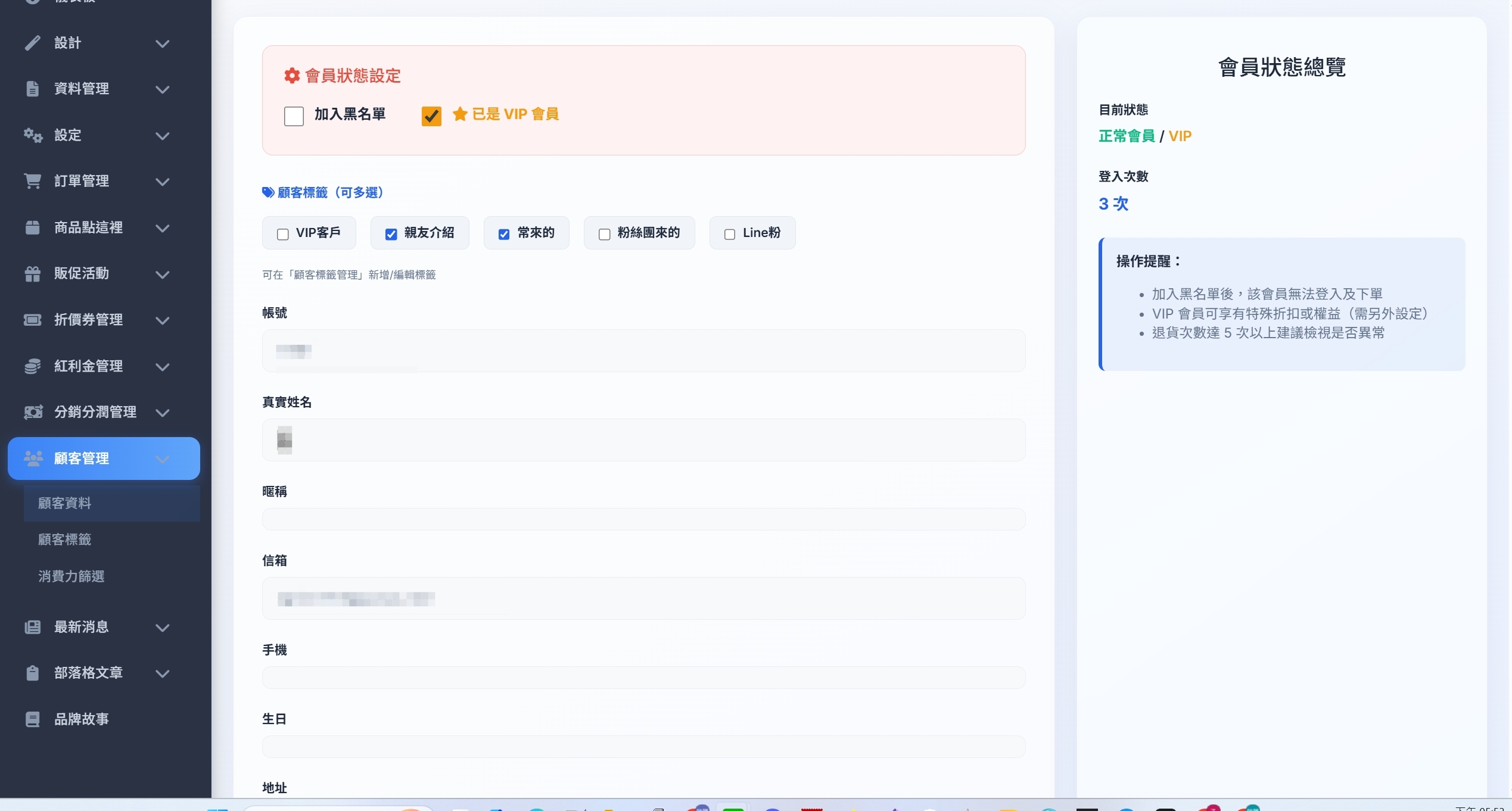
Task: Click the tag icon beside 顧客標籤（可多選）
Action: coord(267,192)
